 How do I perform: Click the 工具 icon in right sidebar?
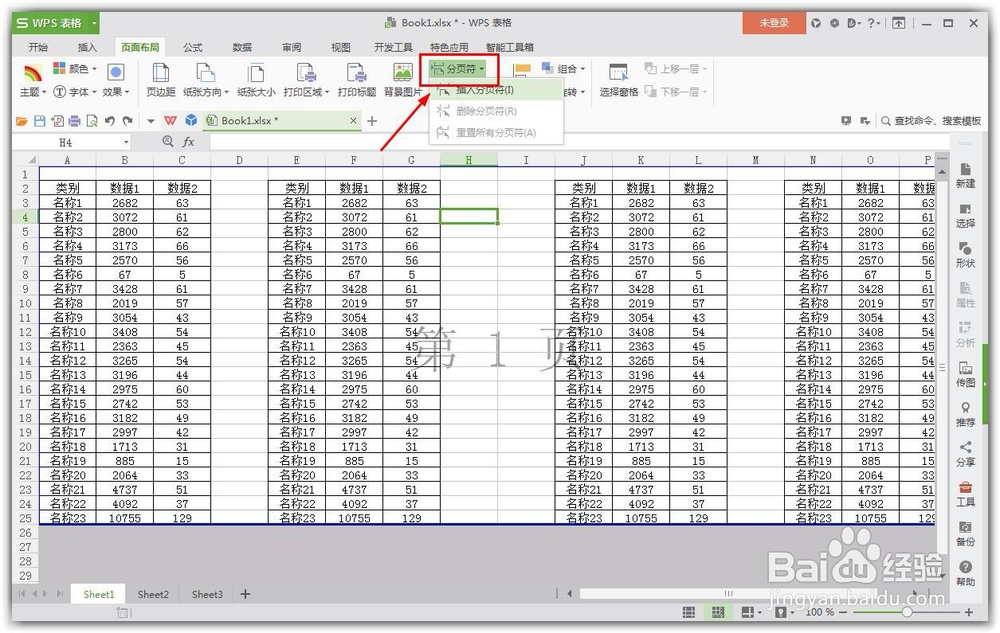point(966,488)
